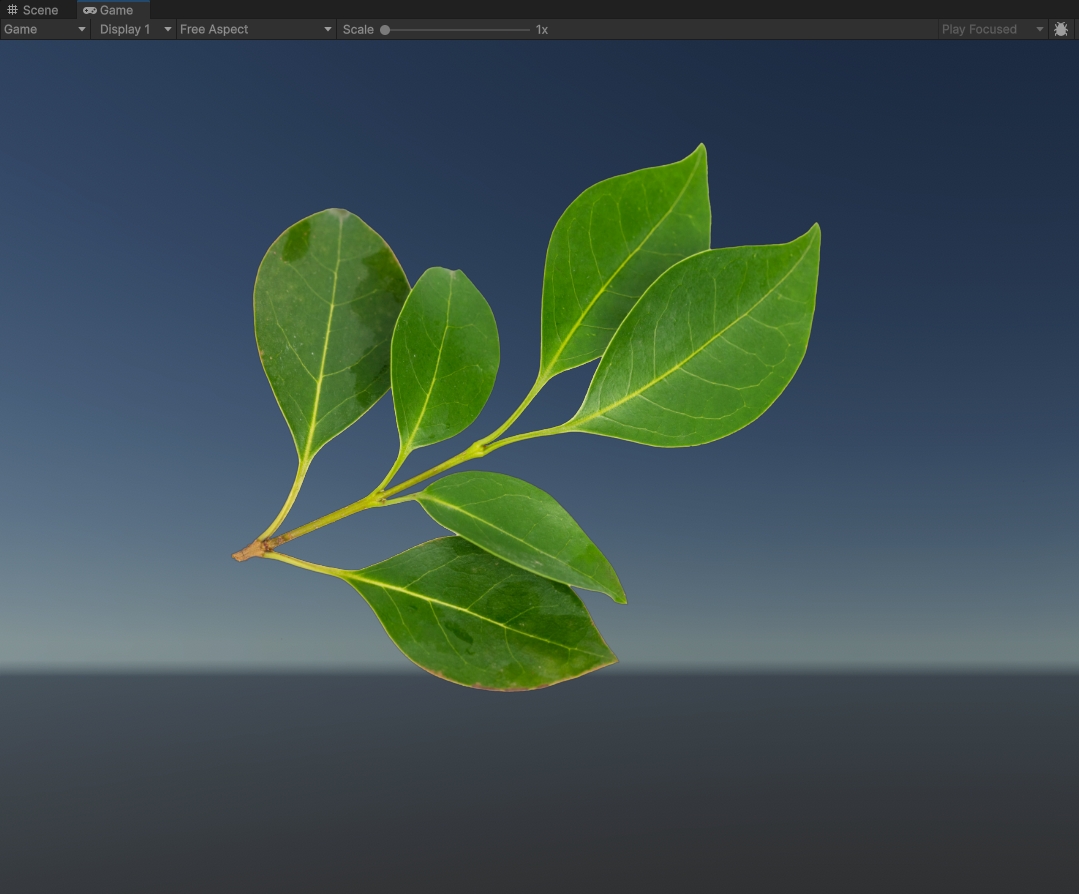
Task: Open the Play Focused dropdown
Action: (x=992, y=29)
